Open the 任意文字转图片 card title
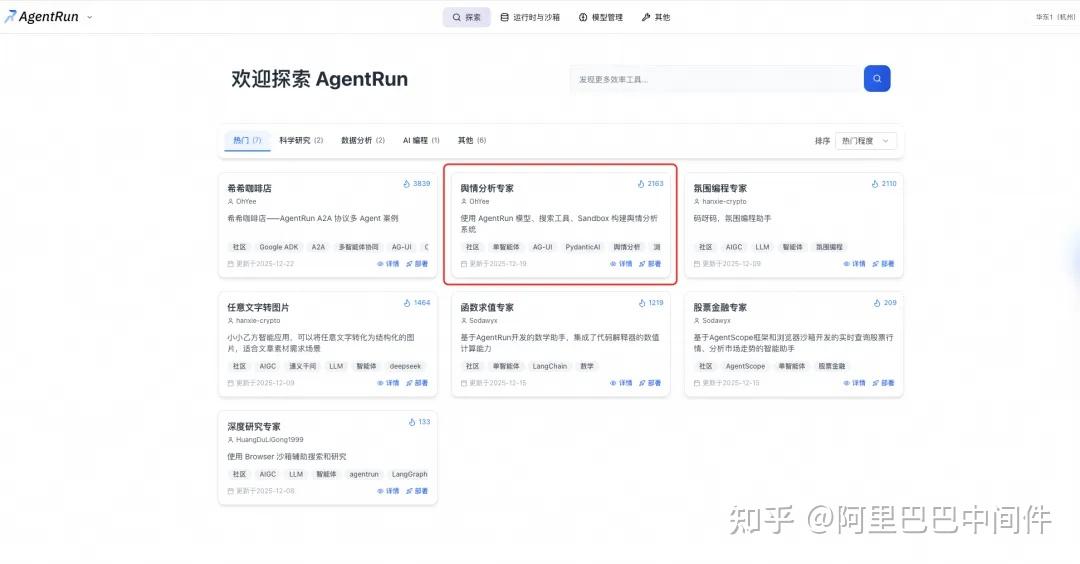The height and width of the screenshot is (564, 1080). tap(258, 307)
